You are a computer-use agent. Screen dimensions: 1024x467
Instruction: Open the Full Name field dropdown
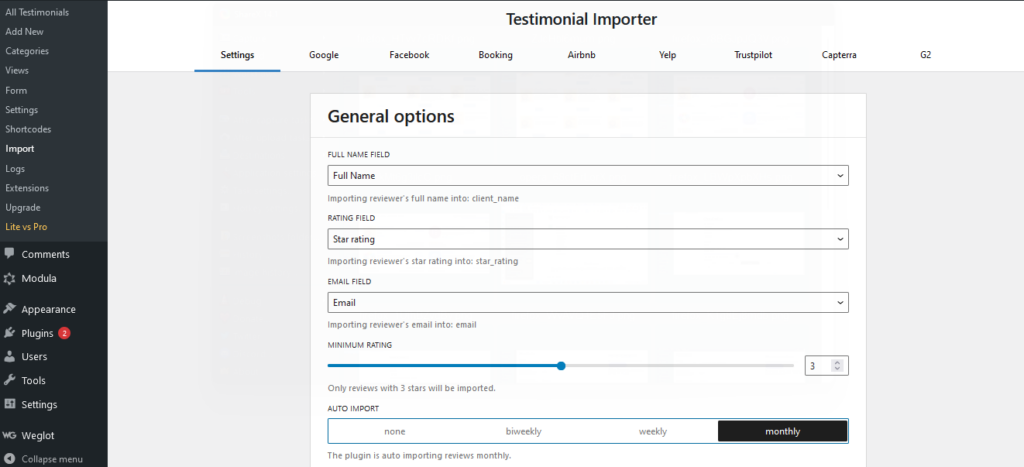click(588, 176)
